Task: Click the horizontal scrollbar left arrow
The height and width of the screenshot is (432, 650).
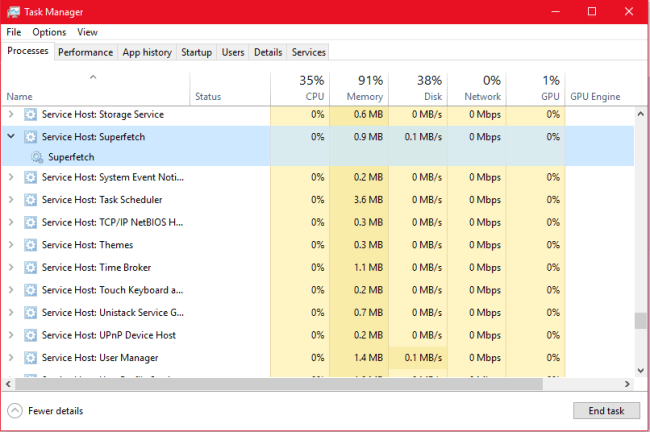Action: pyautogui.click(x=8, y=384)
